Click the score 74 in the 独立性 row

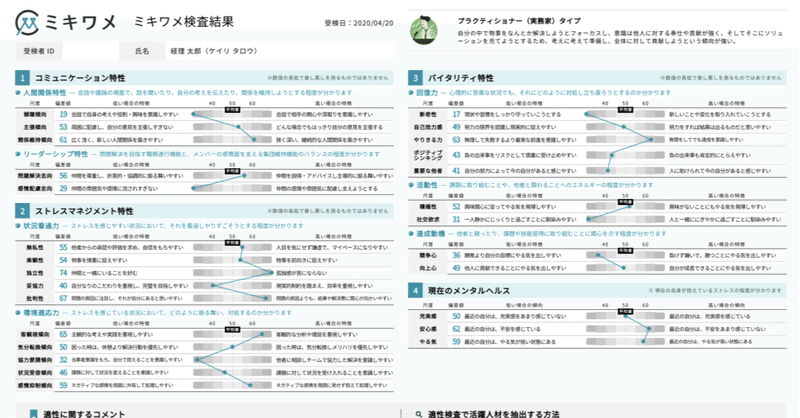[63, 273]
